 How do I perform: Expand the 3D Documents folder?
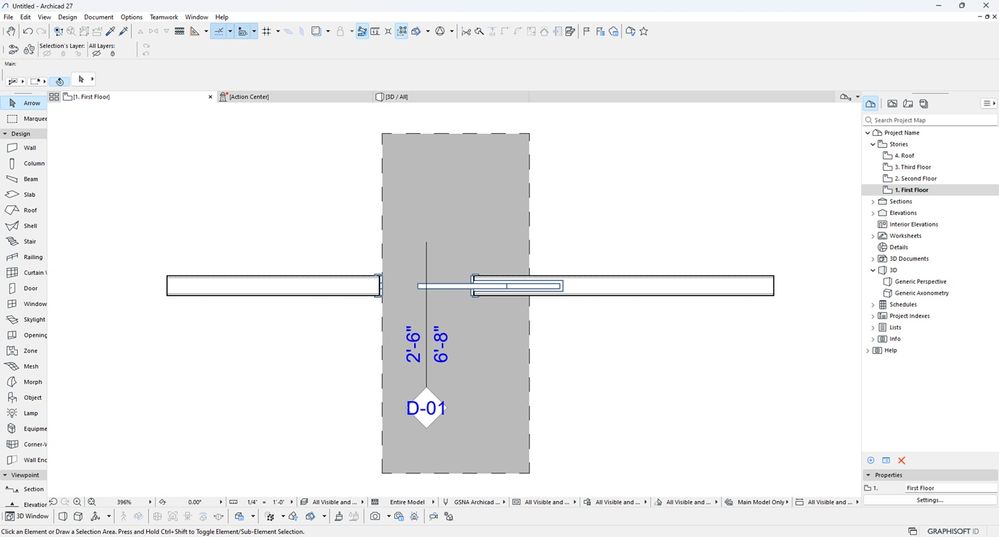tap(873, 259)
